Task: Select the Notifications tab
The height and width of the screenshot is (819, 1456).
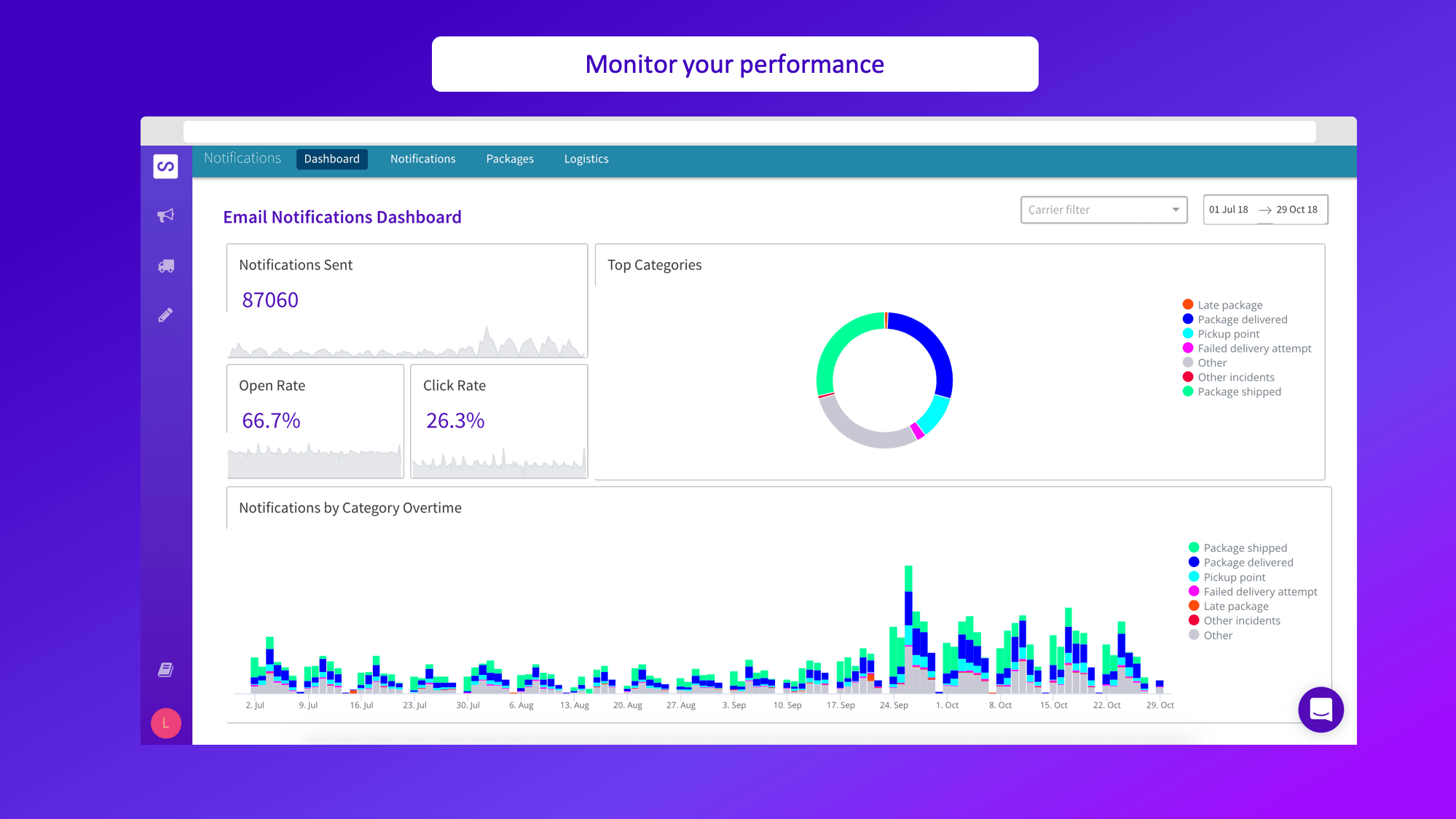Action: click(x=422, y=158)
